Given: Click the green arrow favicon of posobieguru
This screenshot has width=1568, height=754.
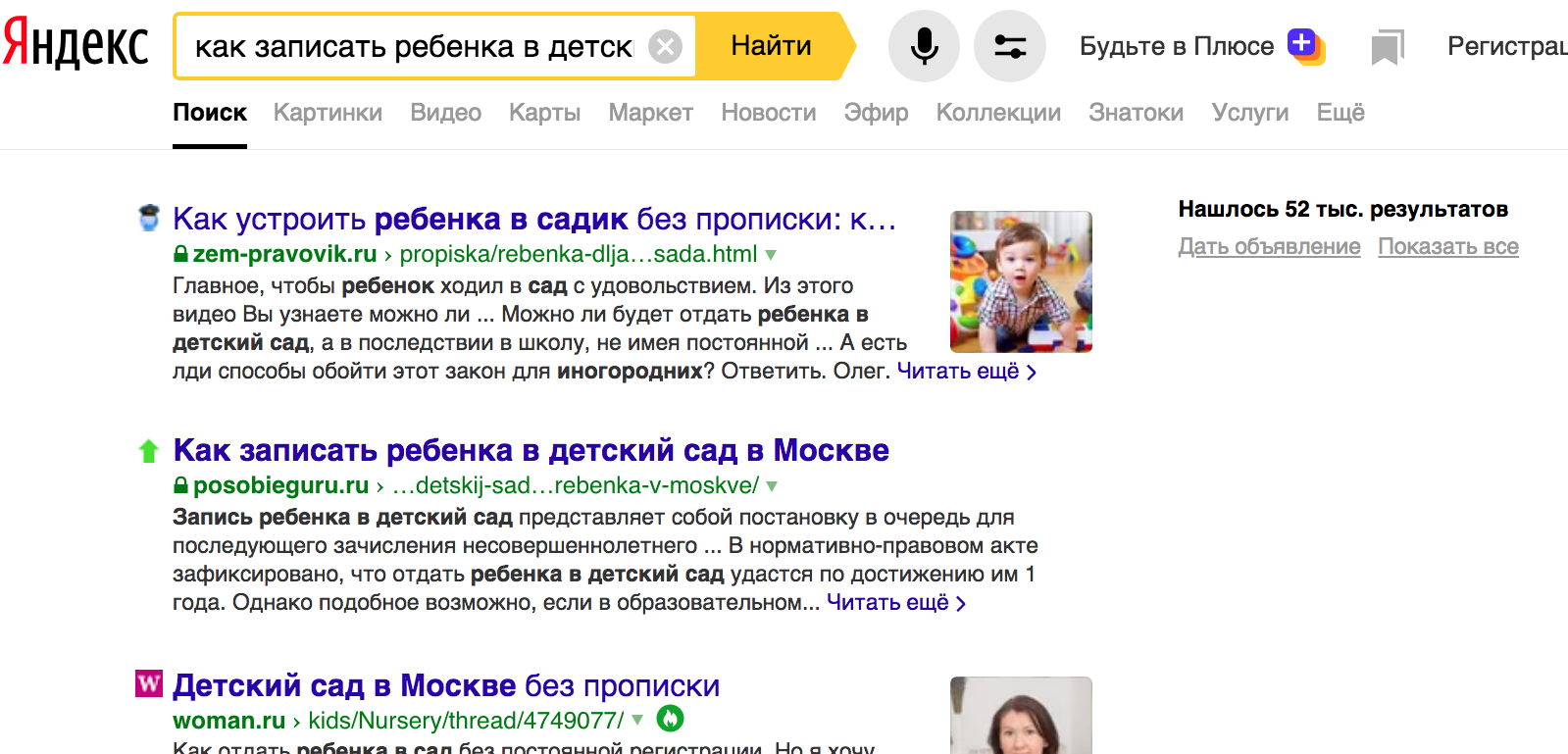Looking at the screenshot, I should pyautogui.click(x=149, y=450).
